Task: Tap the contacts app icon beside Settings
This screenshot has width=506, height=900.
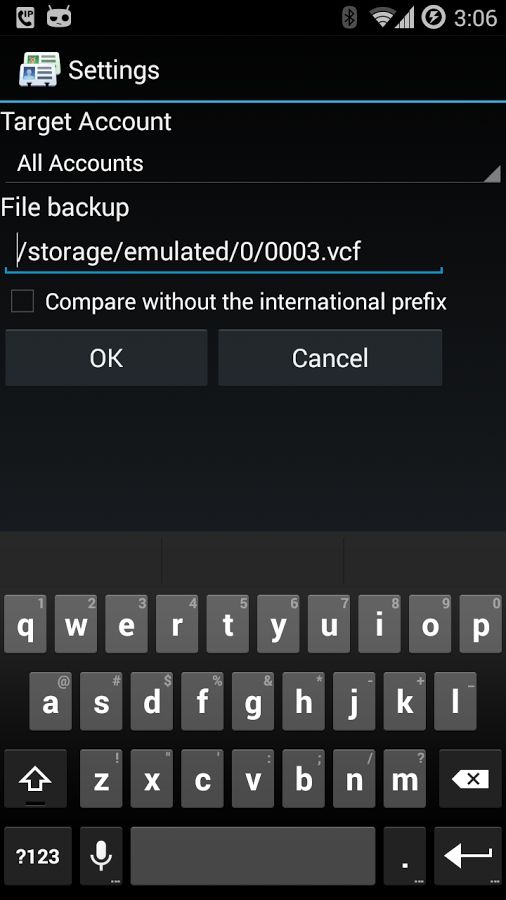Action: point(40,69)
